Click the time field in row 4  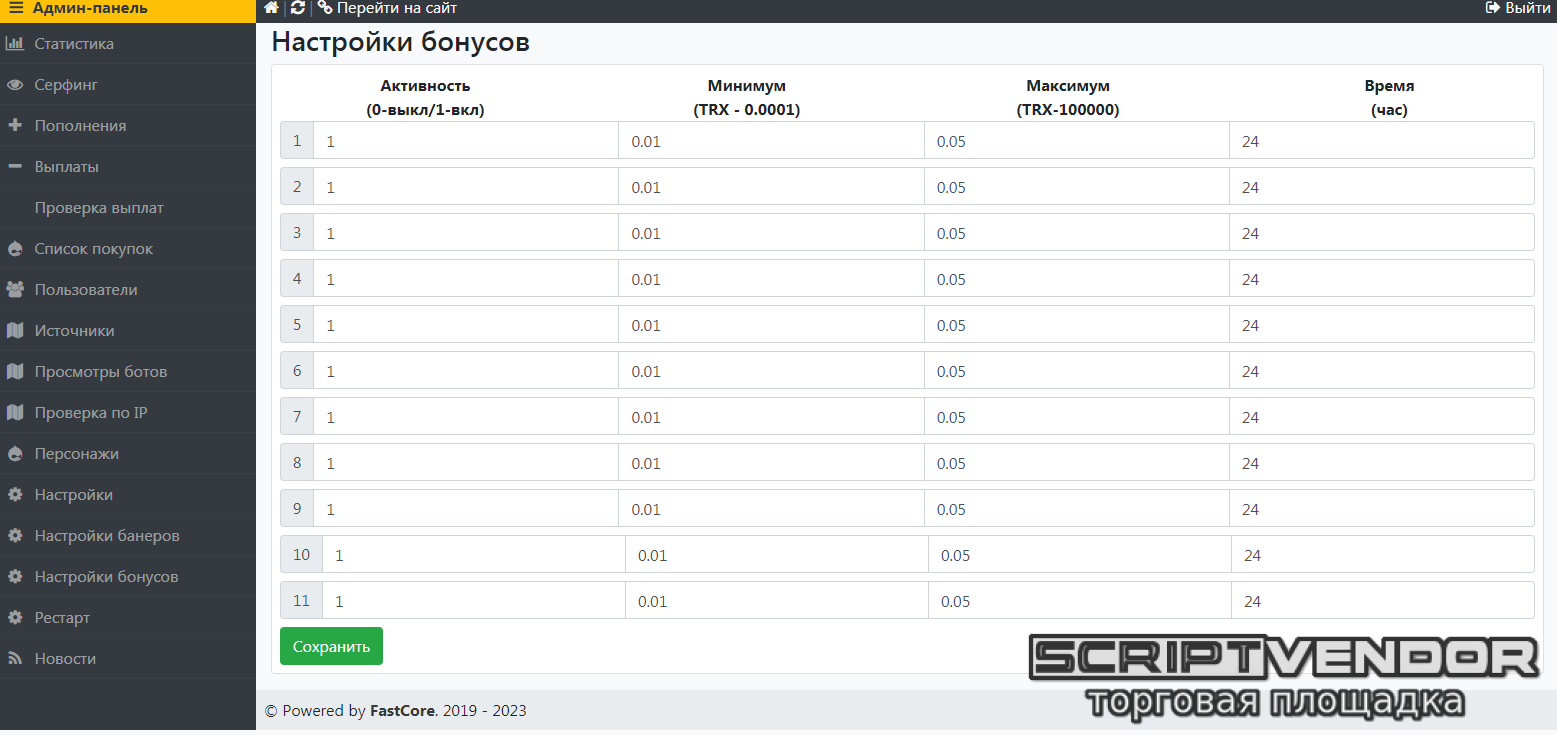click(1382, 279)
